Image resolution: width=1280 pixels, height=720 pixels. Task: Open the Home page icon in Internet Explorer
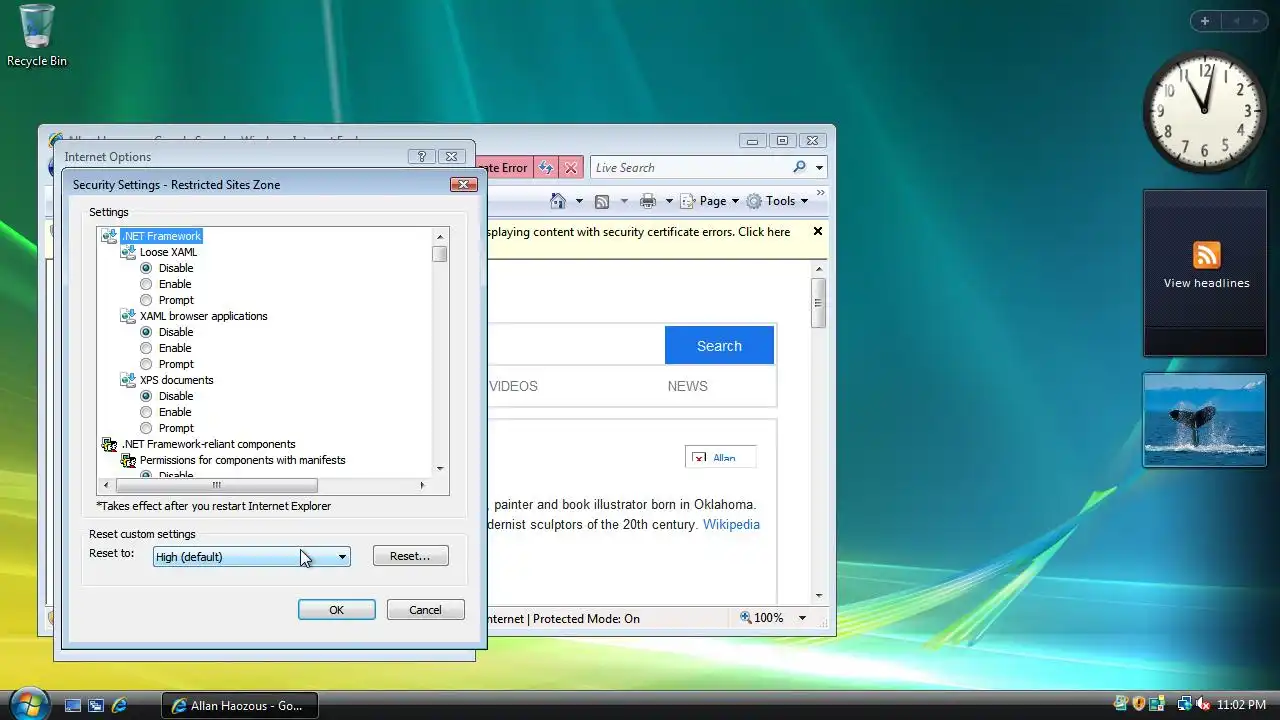tap(559, 201)
